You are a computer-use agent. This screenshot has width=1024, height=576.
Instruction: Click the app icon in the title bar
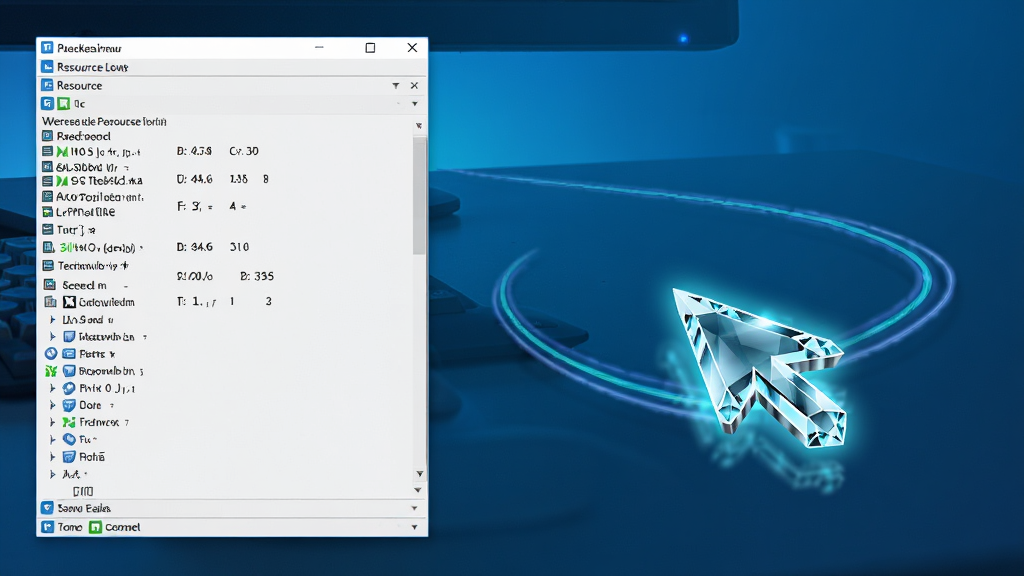click(x=47, y=48)
